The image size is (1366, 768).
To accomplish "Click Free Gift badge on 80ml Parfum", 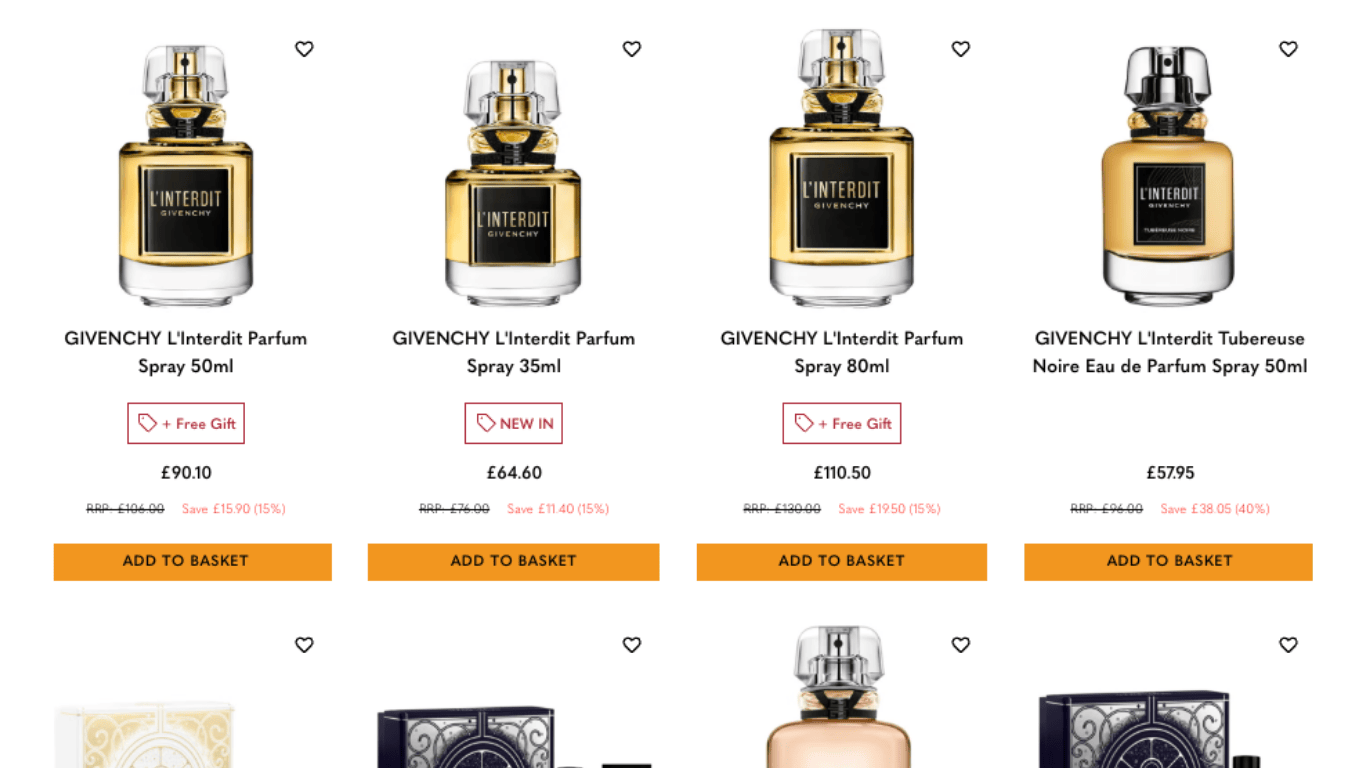I will pyautogui.click(x=842, y=423).
